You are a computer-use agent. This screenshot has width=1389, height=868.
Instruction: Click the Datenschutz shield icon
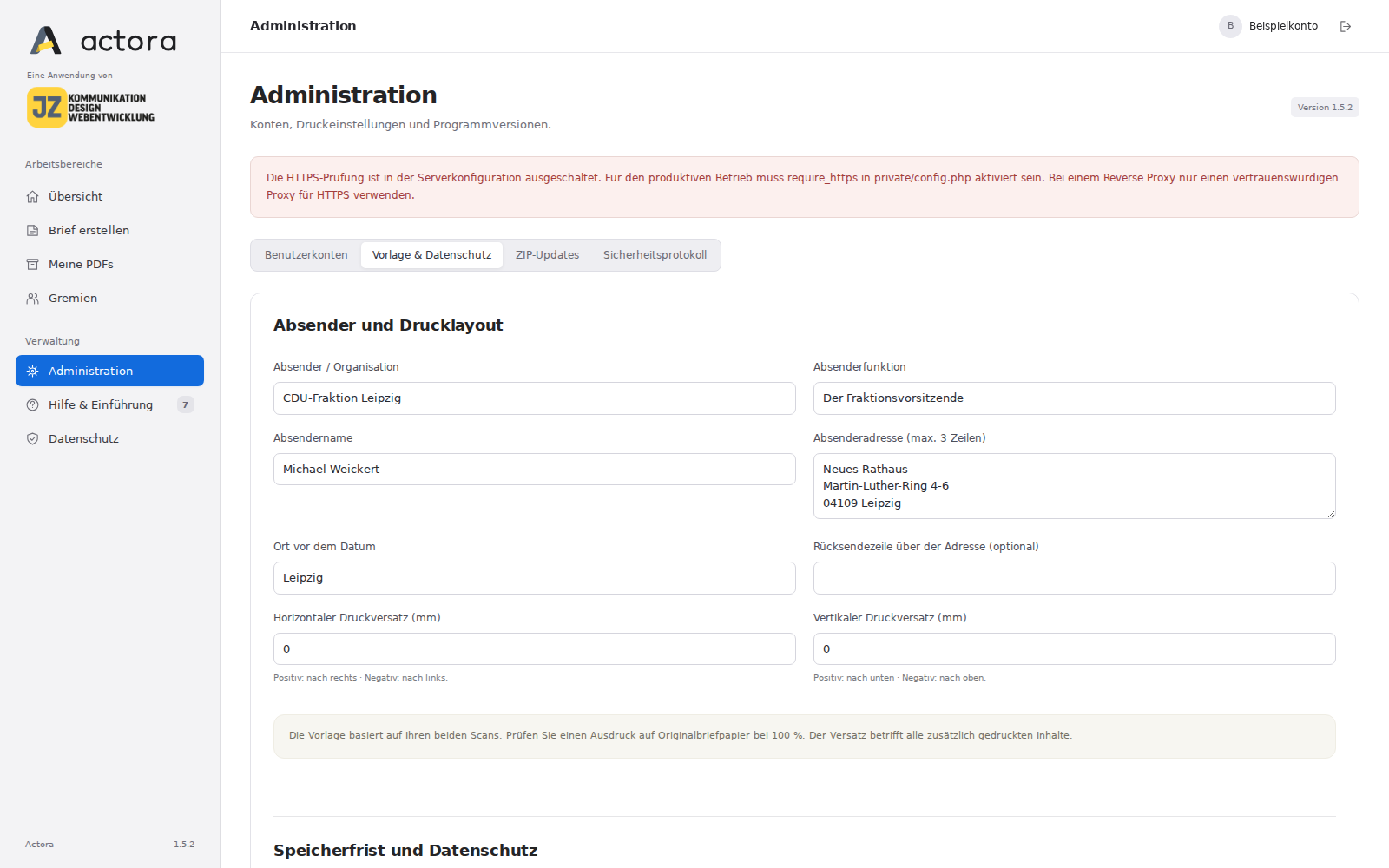pyautogui.click(x=33, y=439)
